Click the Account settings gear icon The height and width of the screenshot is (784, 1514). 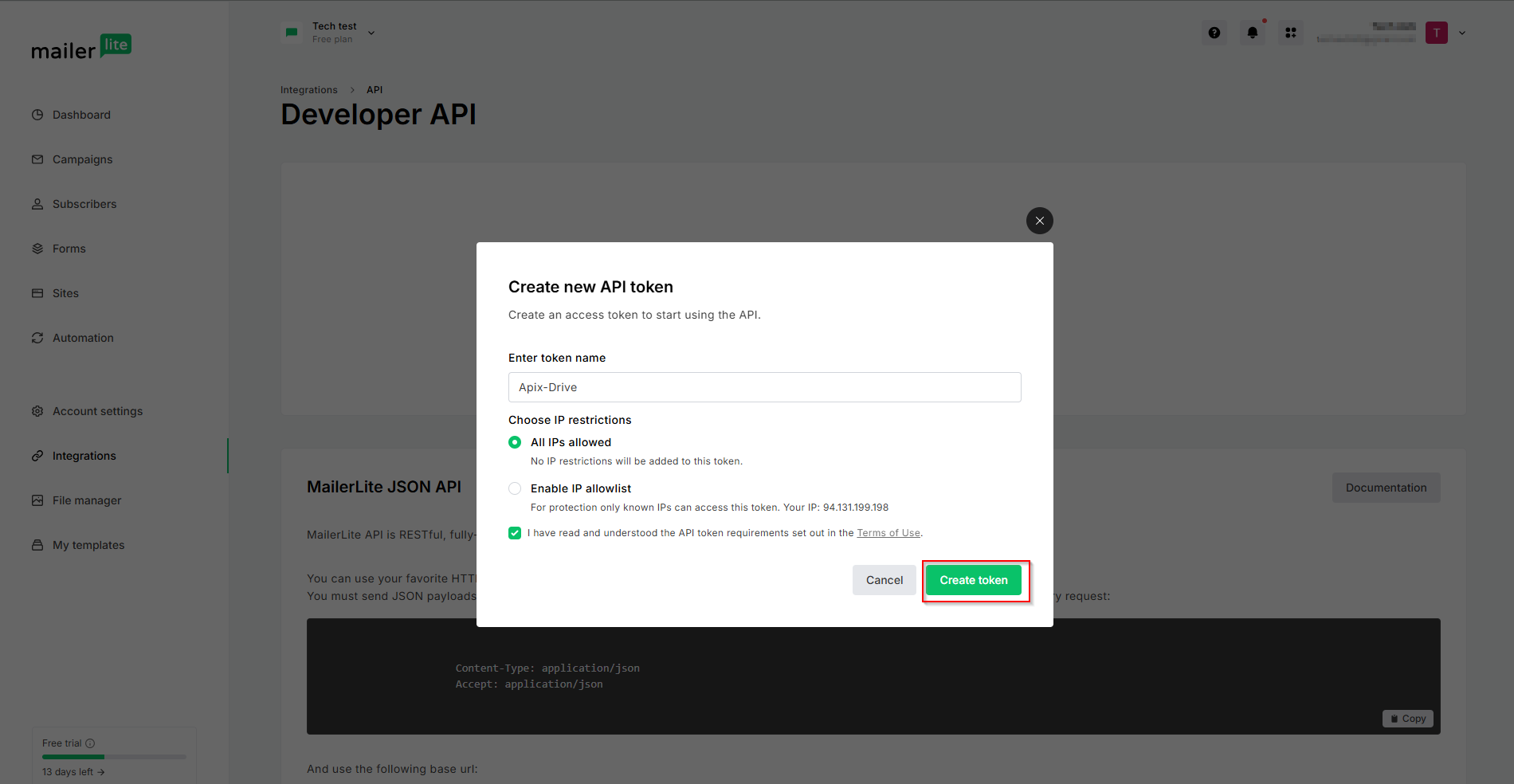pos(37,411)
